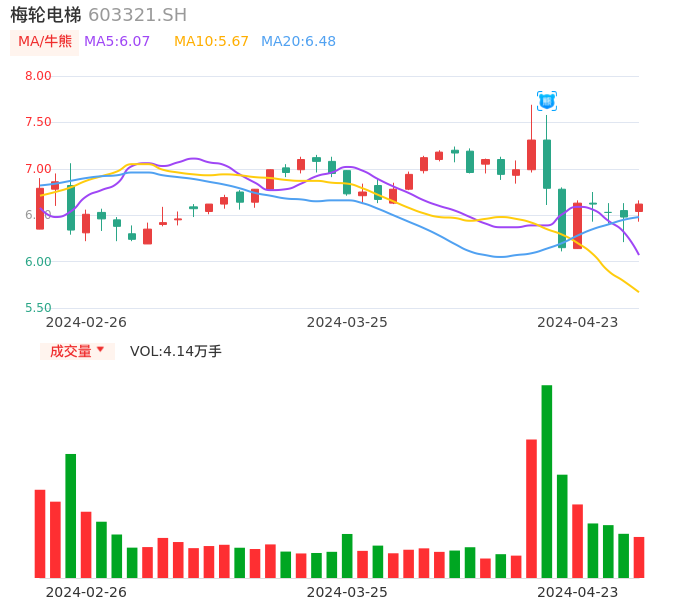Click the last red volume bar at the chart's right edge

(639, 557)
